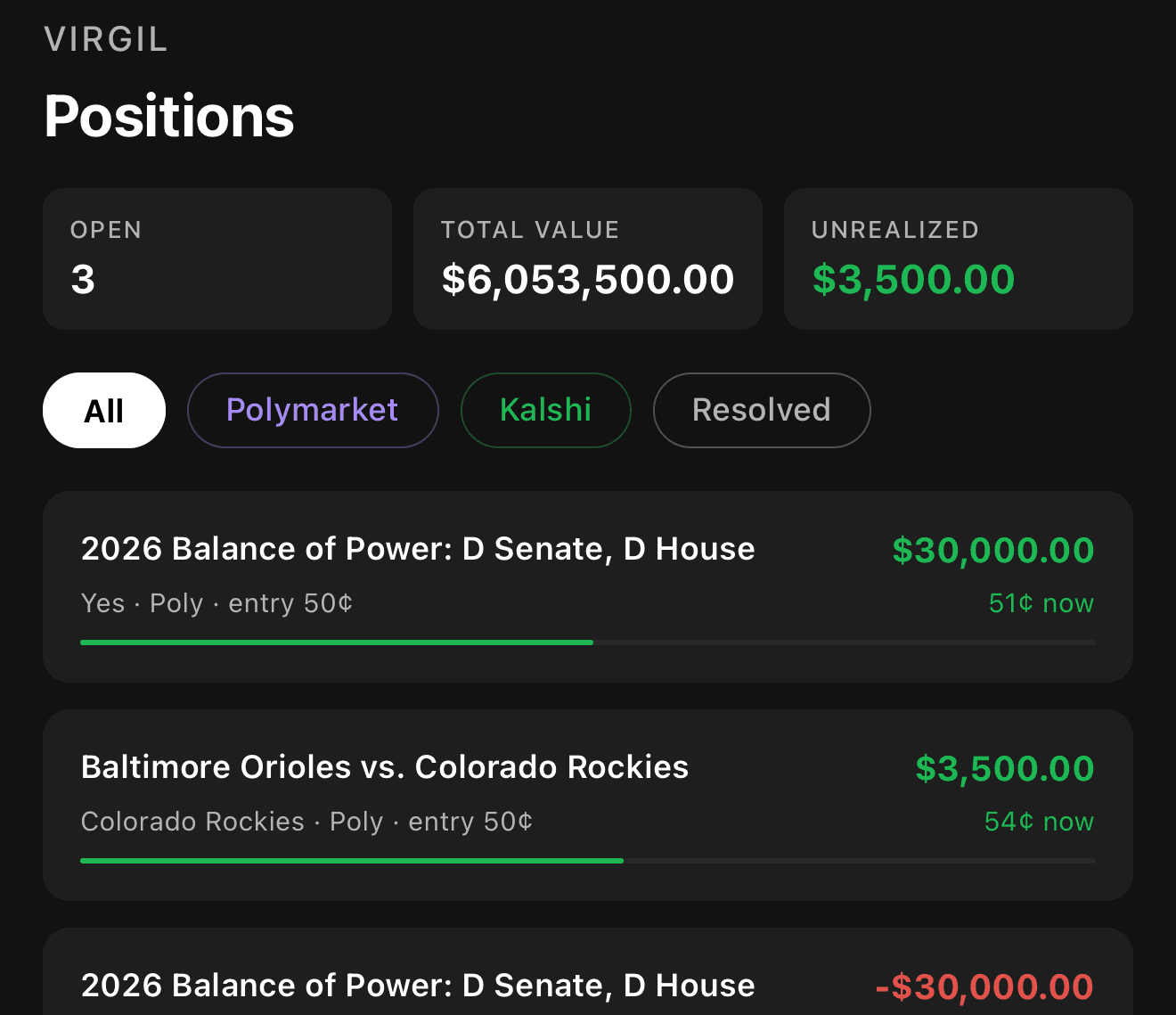The height and width of the screenshot is (1015, 1176).
Task: Select the TOTAL VALUE summary card
Action: point(588,258)
